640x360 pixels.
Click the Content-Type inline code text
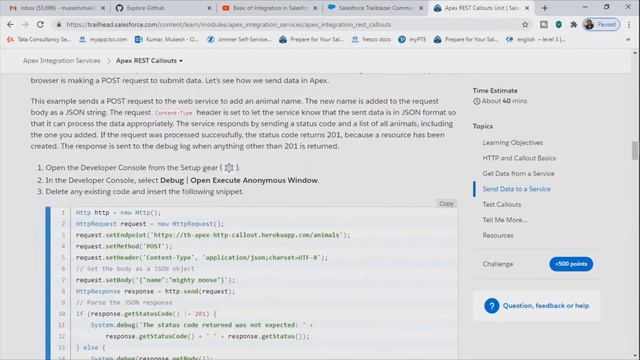point(173,113)
